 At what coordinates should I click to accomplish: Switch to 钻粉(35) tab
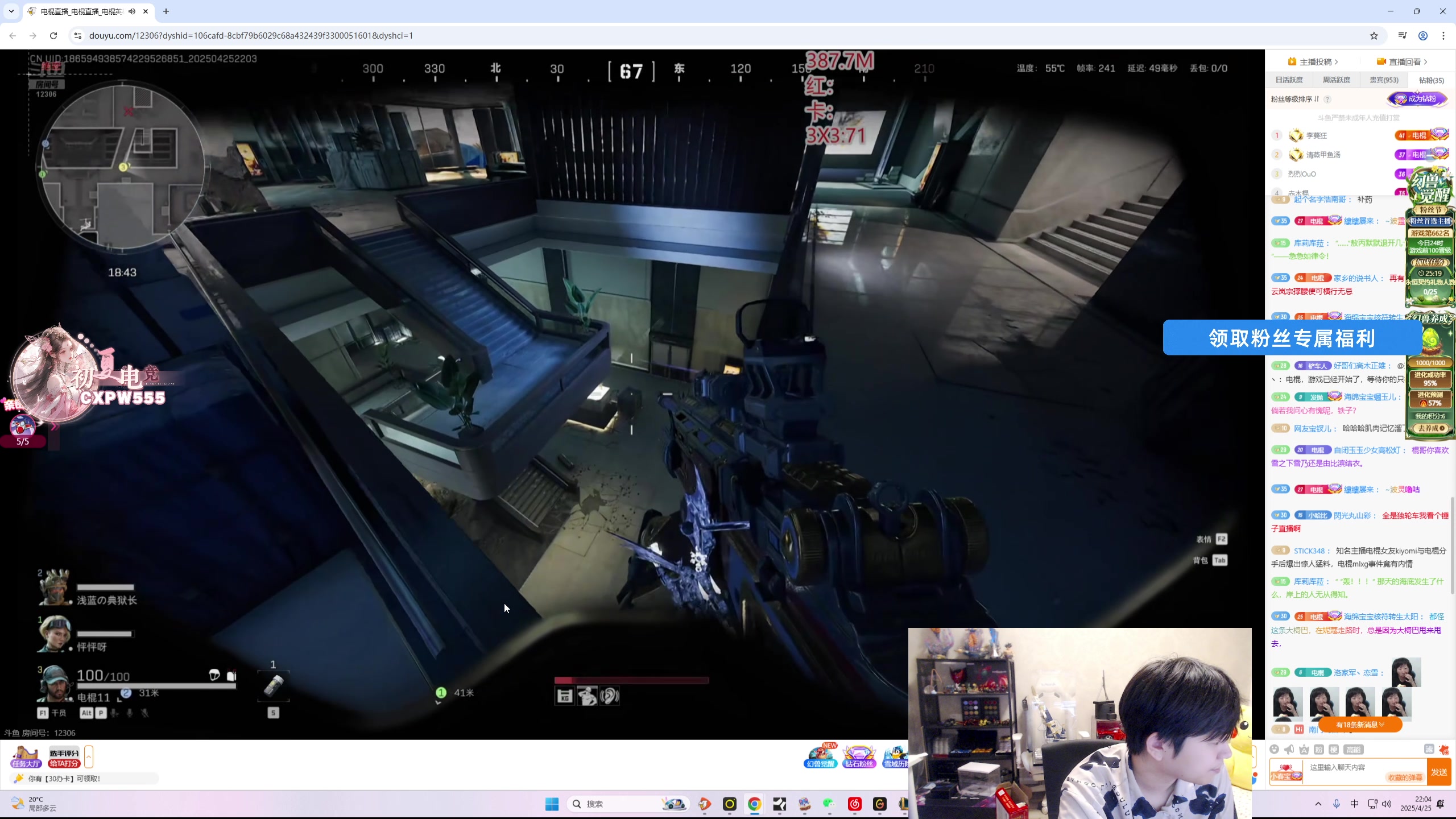(1431, 80)
